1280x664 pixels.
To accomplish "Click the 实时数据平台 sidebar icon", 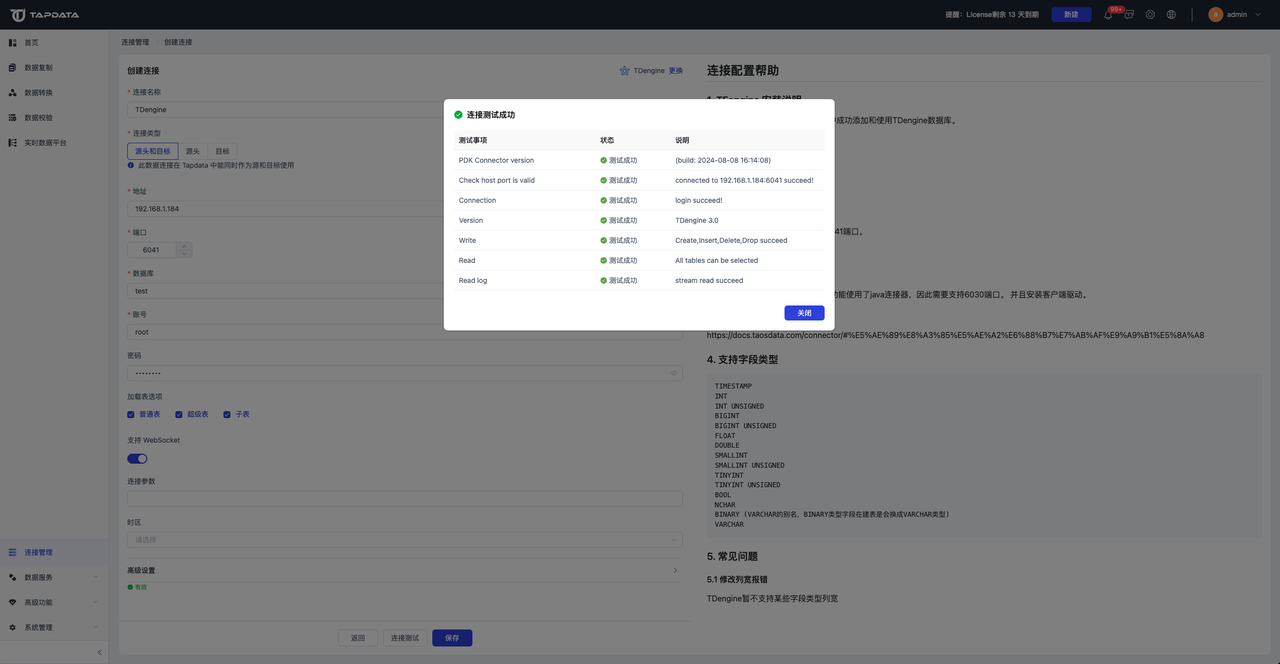I will point(13,143).
